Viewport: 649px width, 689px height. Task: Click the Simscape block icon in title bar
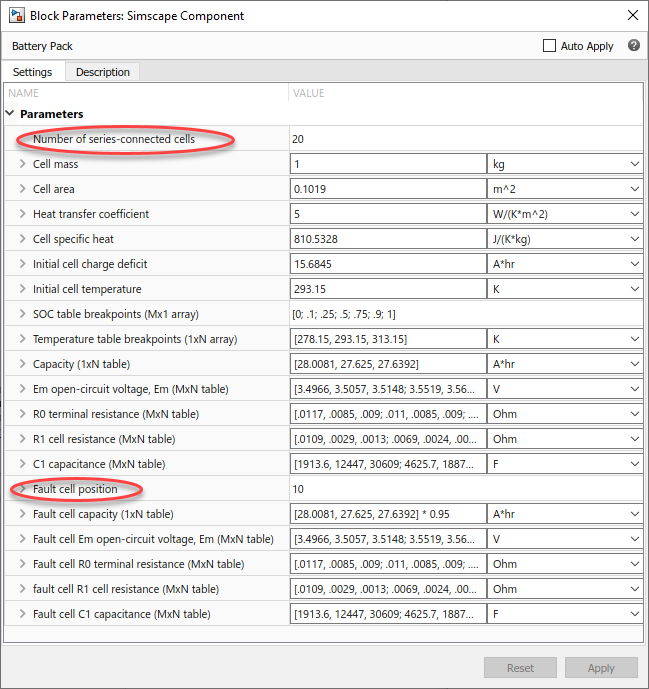17,16
